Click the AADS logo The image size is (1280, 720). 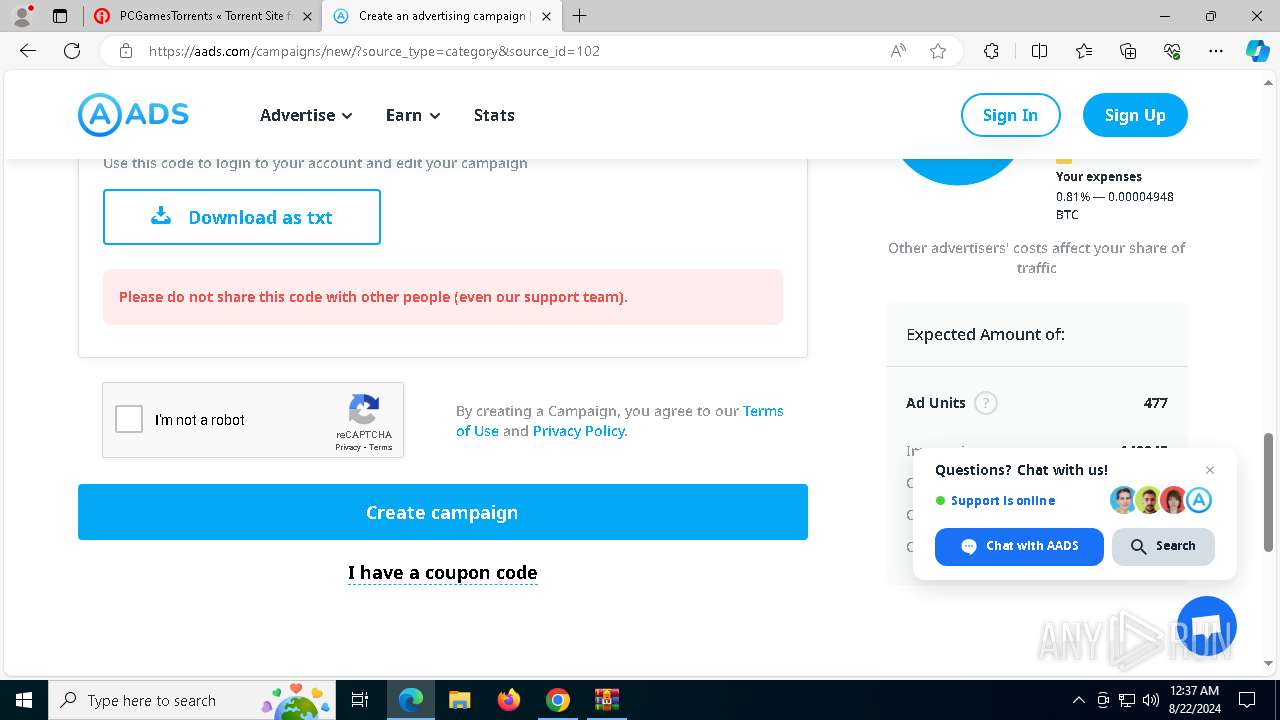[x=133, y=115]
